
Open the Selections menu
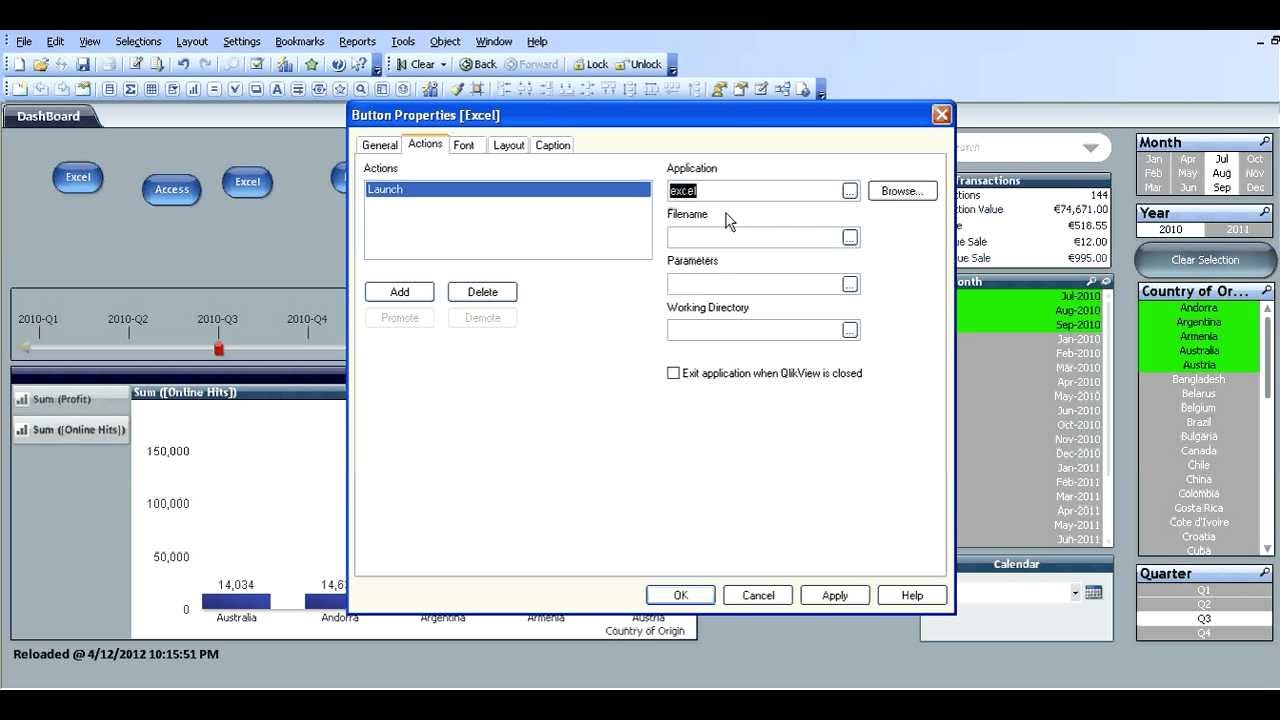(x=138, y=42)
